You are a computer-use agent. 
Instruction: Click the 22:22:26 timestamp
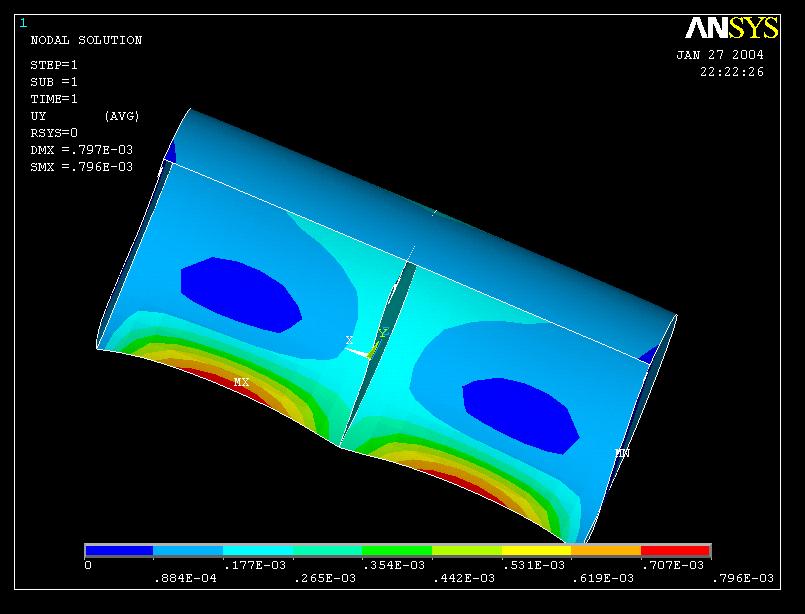pyautogui.click(x=732, y=72)
